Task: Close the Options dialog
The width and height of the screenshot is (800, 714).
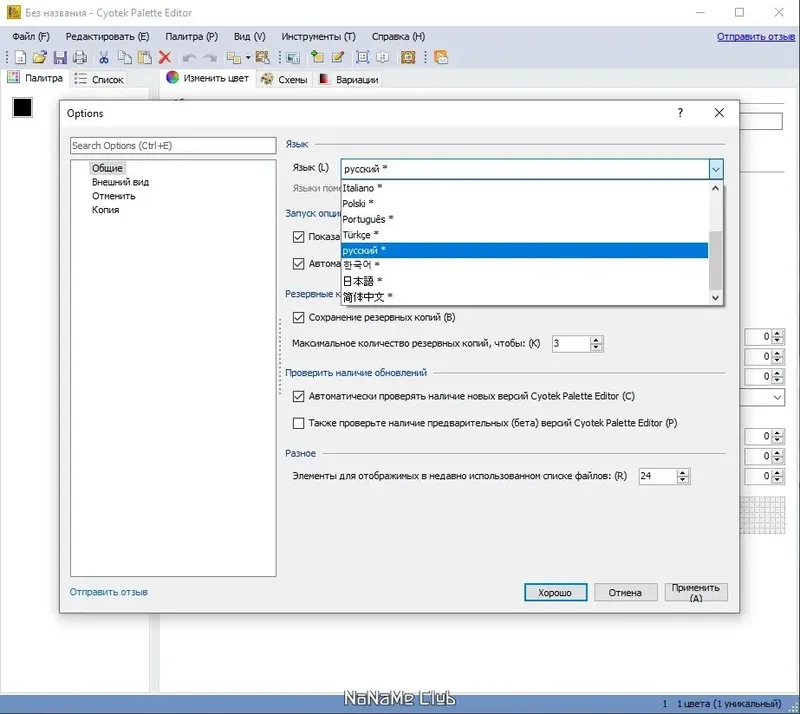Action: click(719, 113)
